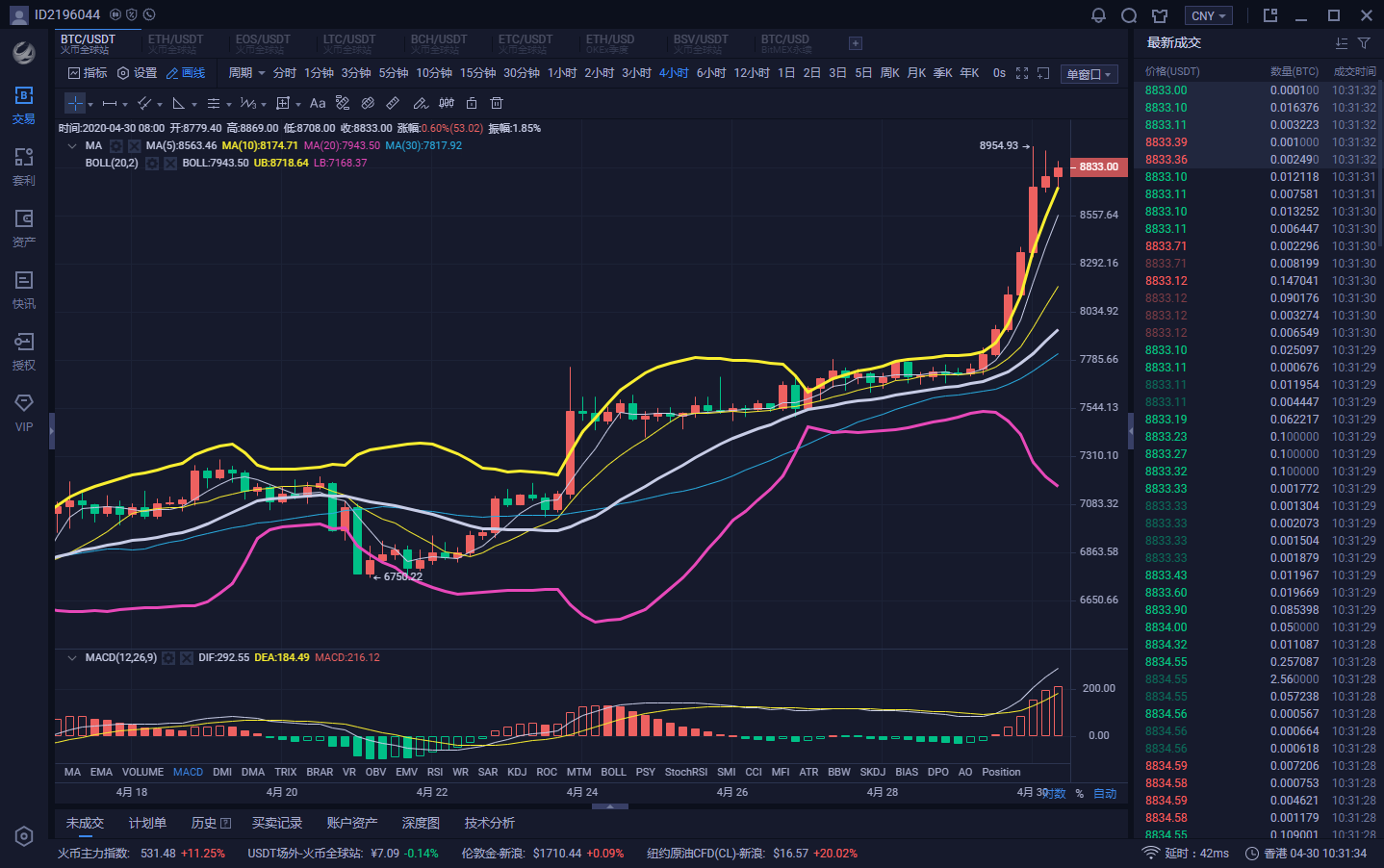This screenshot has width=1384, height=868.
Task: Select the 未成交 open orders tab
Action: pyautogui.click(x=85, y=824)
